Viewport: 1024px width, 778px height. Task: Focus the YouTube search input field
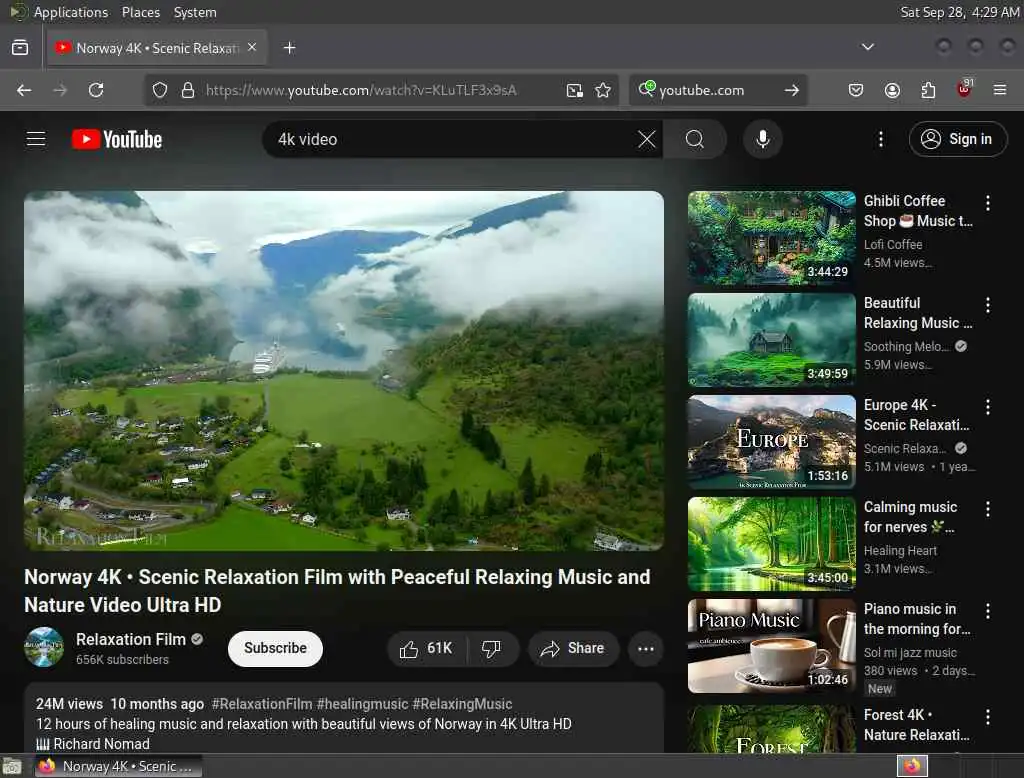[451, 139]
